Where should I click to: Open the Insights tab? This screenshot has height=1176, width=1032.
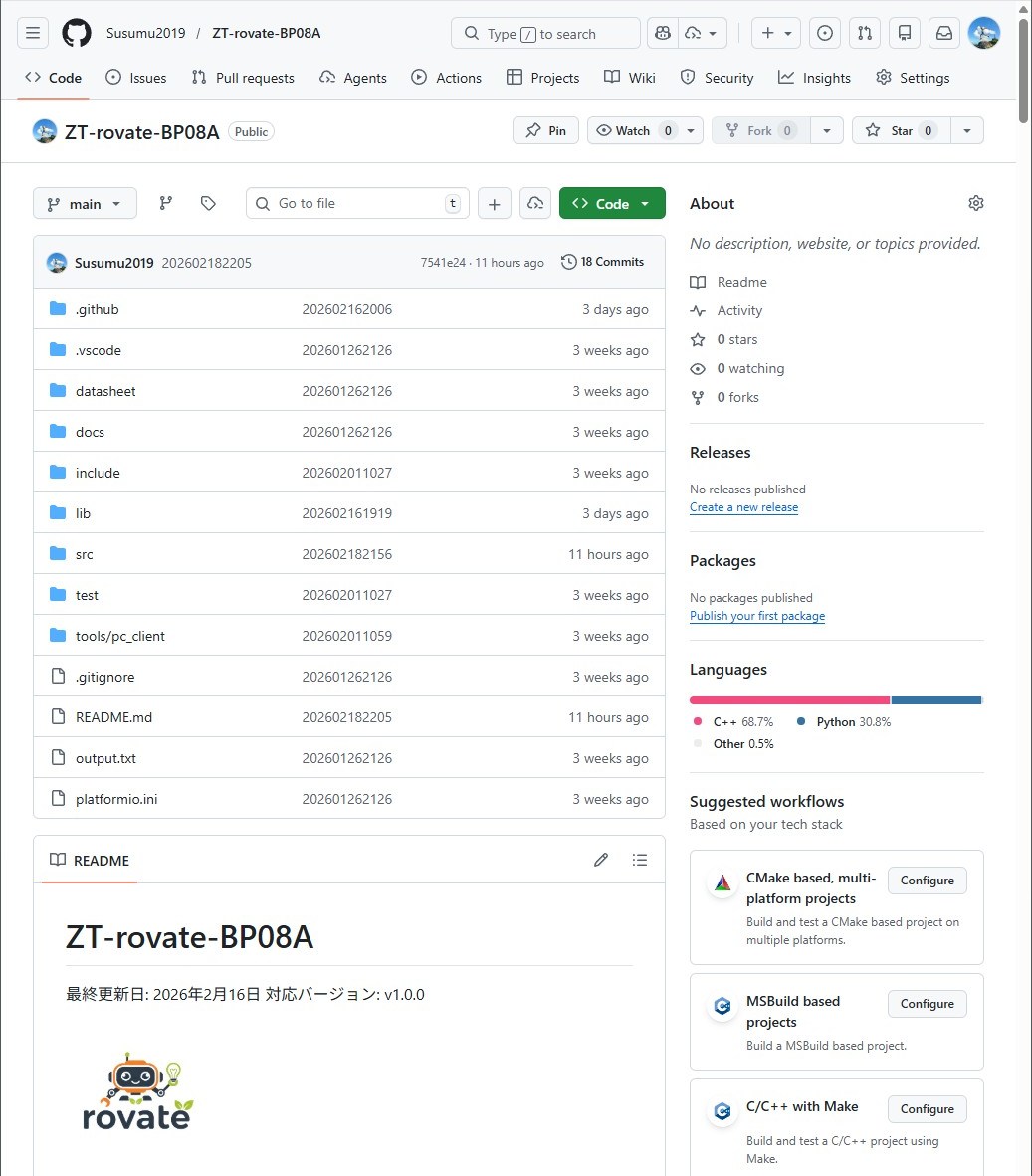[x=815, y=78]
